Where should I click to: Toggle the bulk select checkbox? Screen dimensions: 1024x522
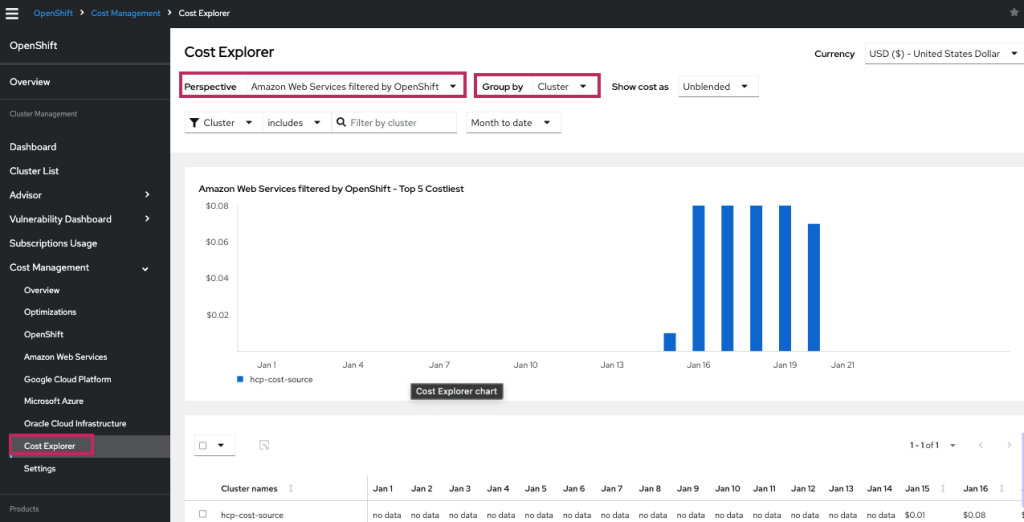click(x=203, y=446)
